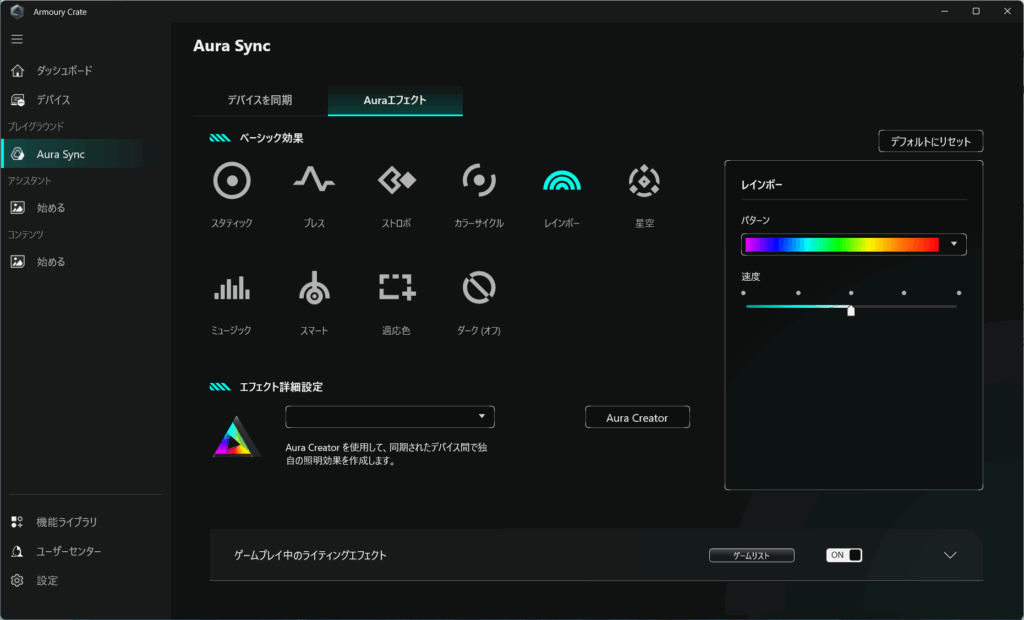Click the 始める icon under アシスタント
Image resolution: width=1024 pixels, height=620 pixels.
coord(18,208)
